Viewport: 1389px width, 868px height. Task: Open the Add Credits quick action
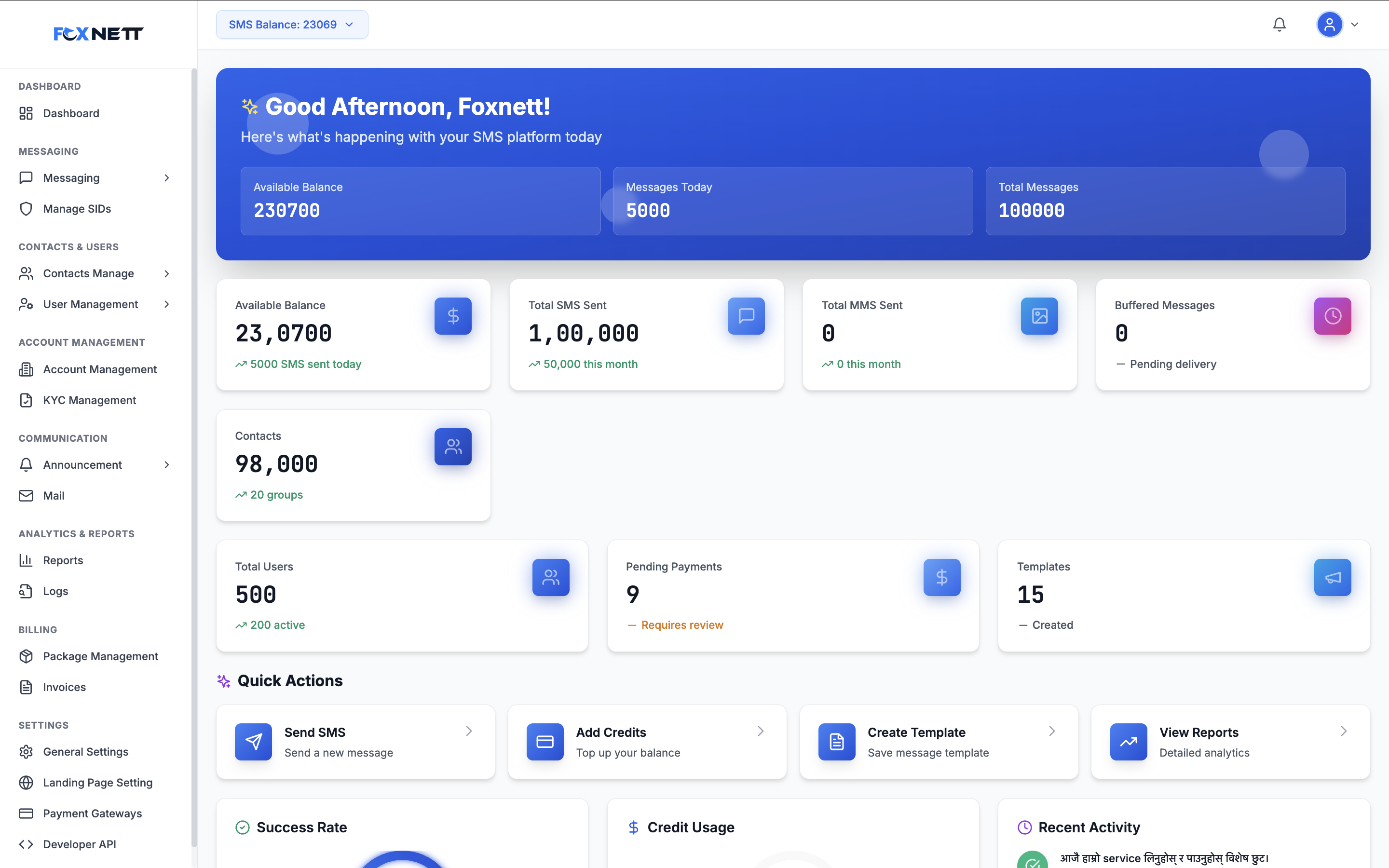[x=647, y=742]
